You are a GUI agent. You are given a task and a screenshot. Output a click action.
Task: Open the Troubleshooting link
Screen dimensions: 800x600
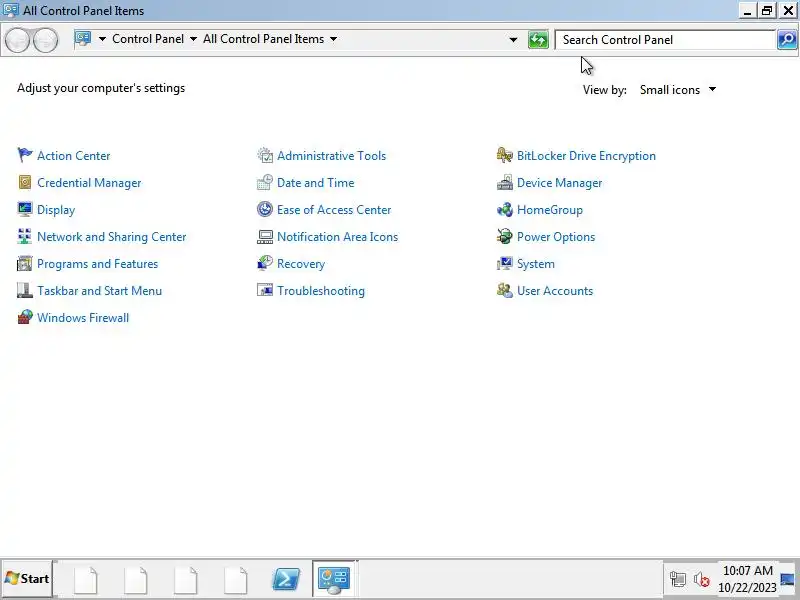pyautogui.click(x=321, y=291)
